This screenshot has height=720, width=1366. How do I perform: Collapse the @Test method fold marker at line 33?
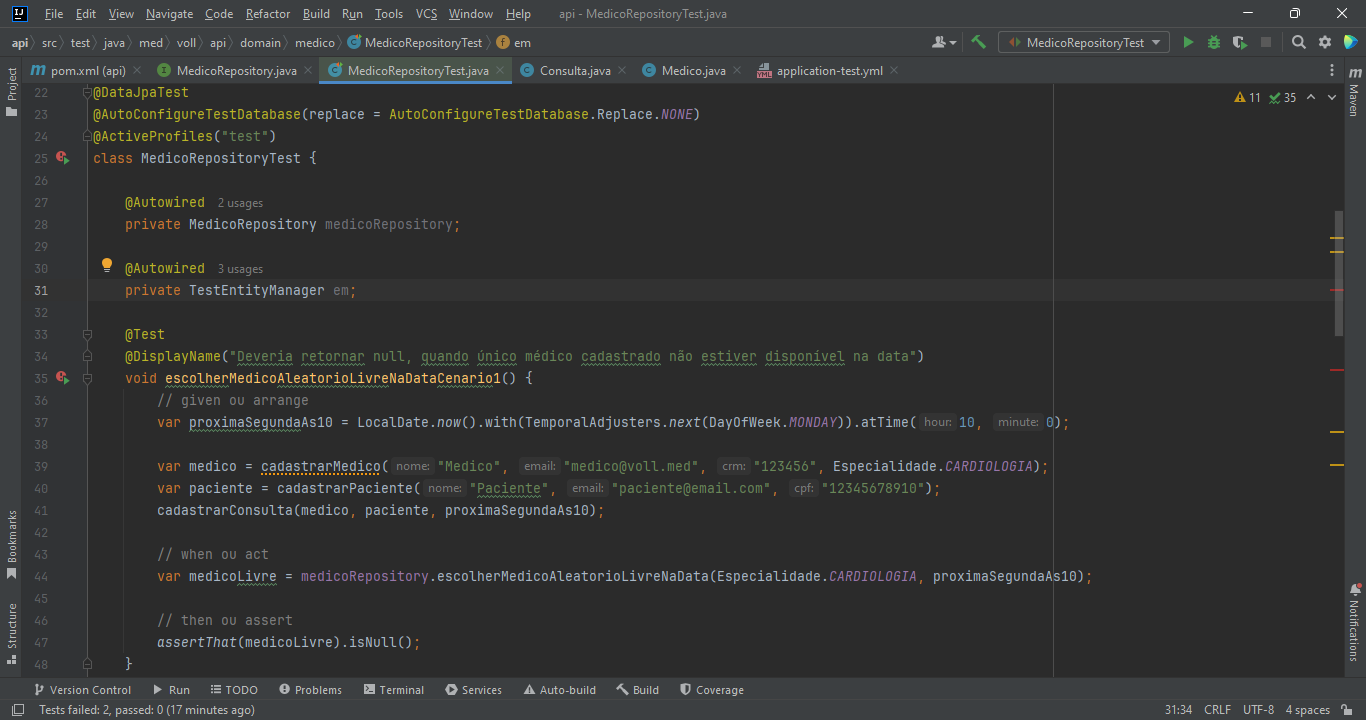tap(88, 334)
